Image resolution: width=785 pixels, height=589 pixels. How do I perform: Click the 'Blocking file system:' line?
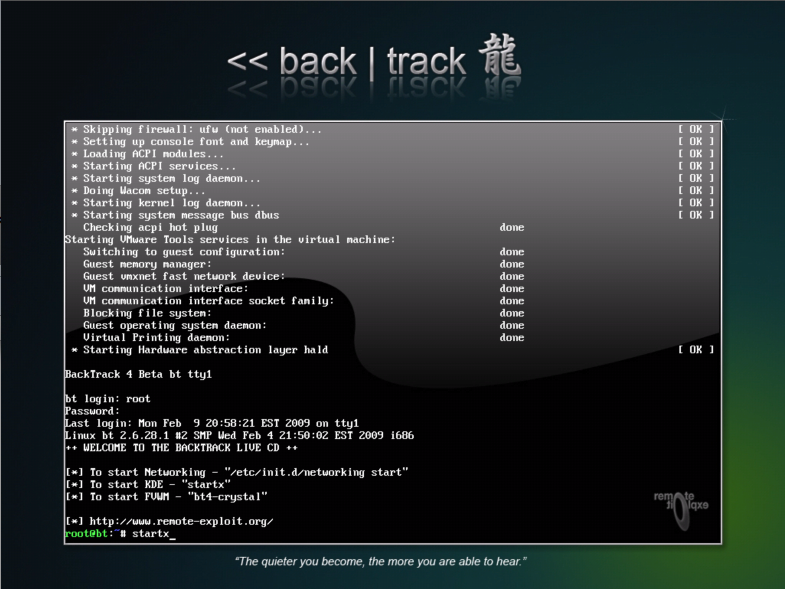(x=147, y=314)
